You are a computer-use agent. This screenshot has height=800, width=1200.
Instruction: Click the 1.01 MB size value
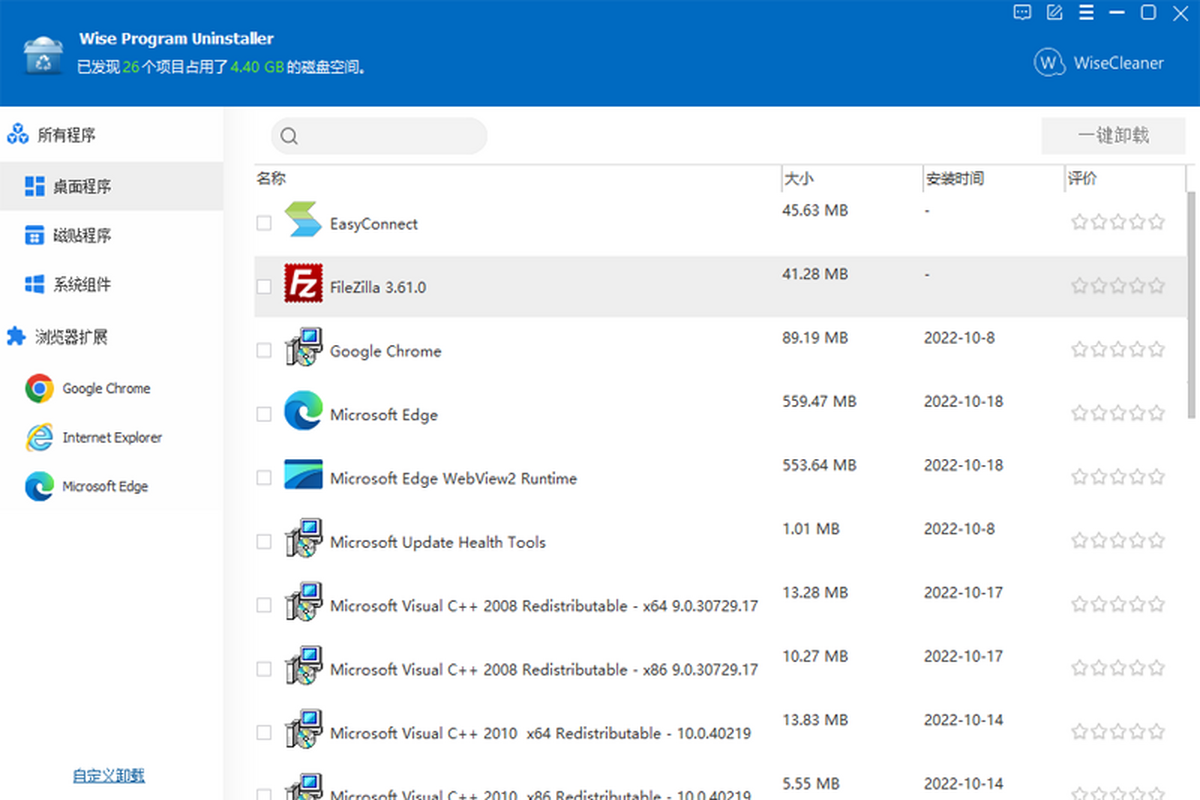tap(811, 529)
